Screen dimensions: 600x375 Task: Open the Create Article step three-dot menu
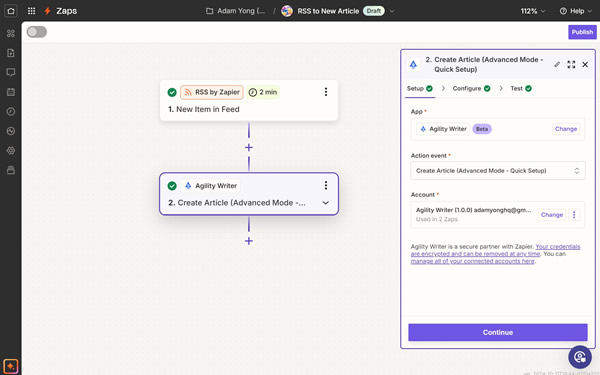(x=326, y=186)
